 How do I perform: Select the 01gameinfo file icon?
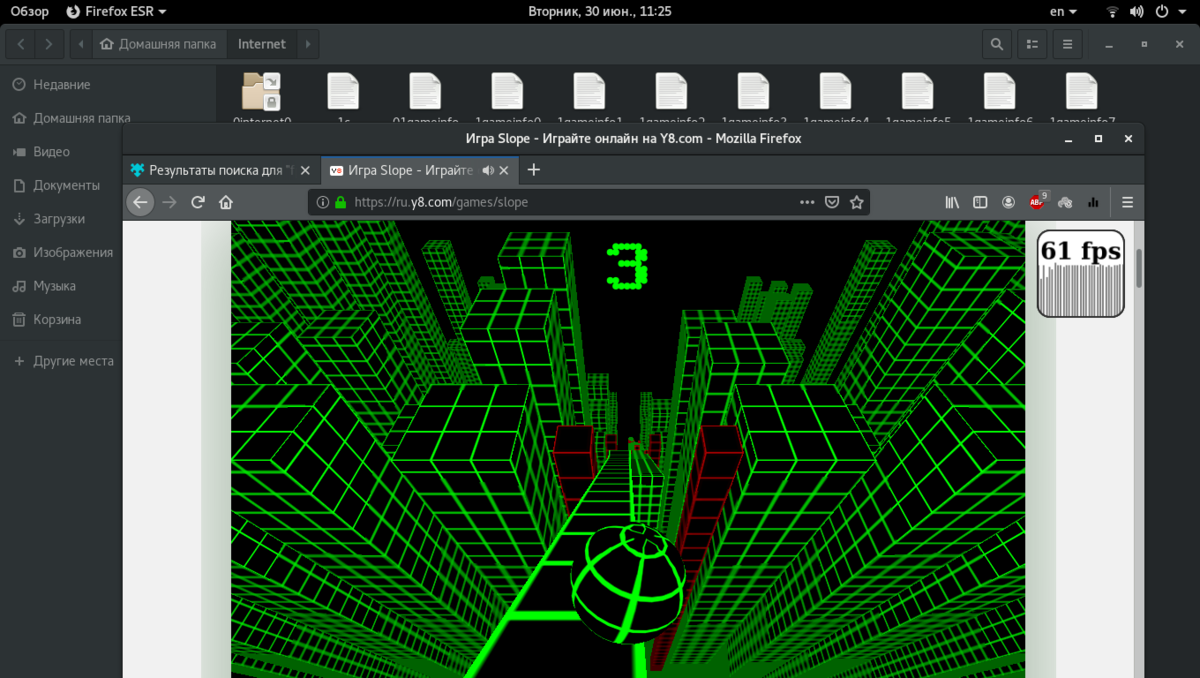pos(425,91)
